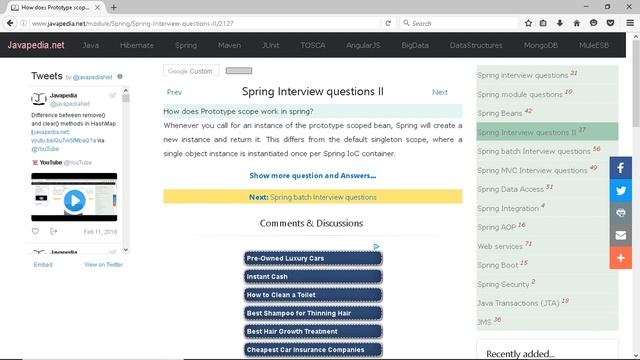Image resolution: width=640 pixels, height=360 pixels.
Task: Play the YouTube video in tweet
Action: [x=74, y=200]
